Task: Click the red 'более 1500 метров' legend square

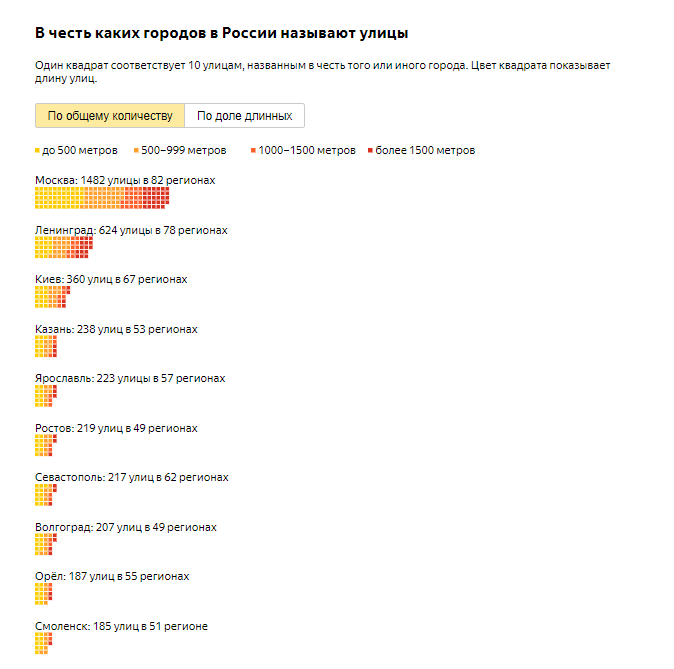Action: point(371,151)
